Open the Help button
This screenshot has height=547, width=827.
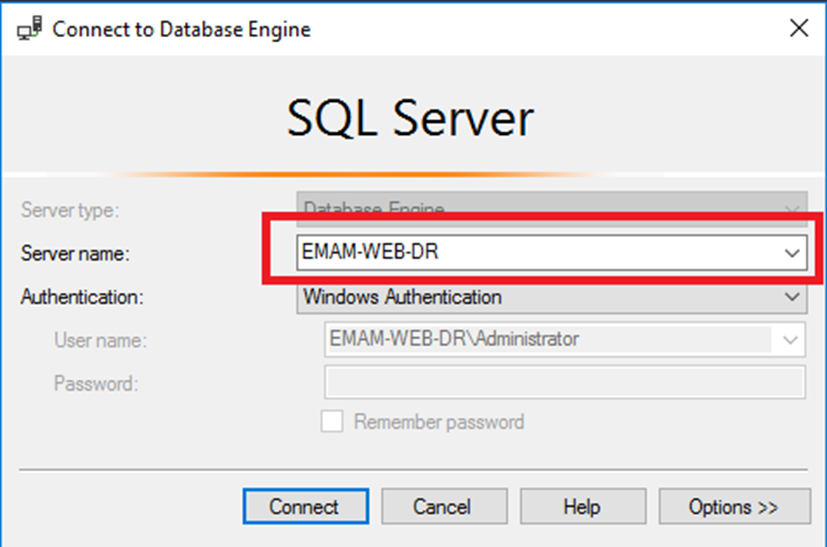coord(583,506)
